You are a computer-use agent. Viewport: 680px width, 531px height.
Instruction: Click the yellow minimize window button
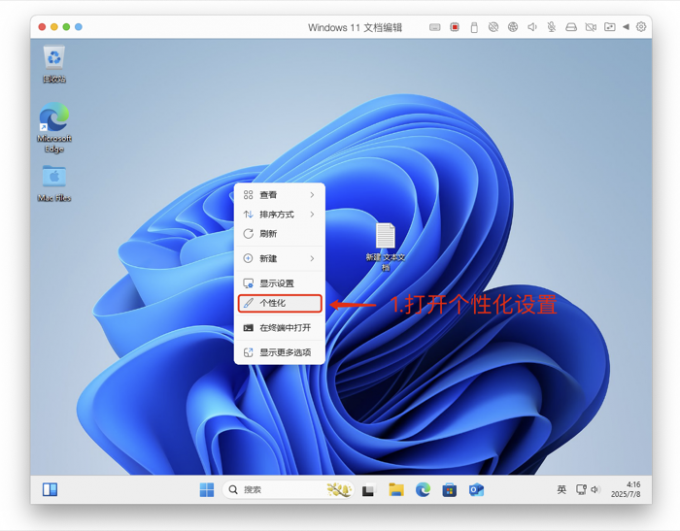[x=54, y=27]
